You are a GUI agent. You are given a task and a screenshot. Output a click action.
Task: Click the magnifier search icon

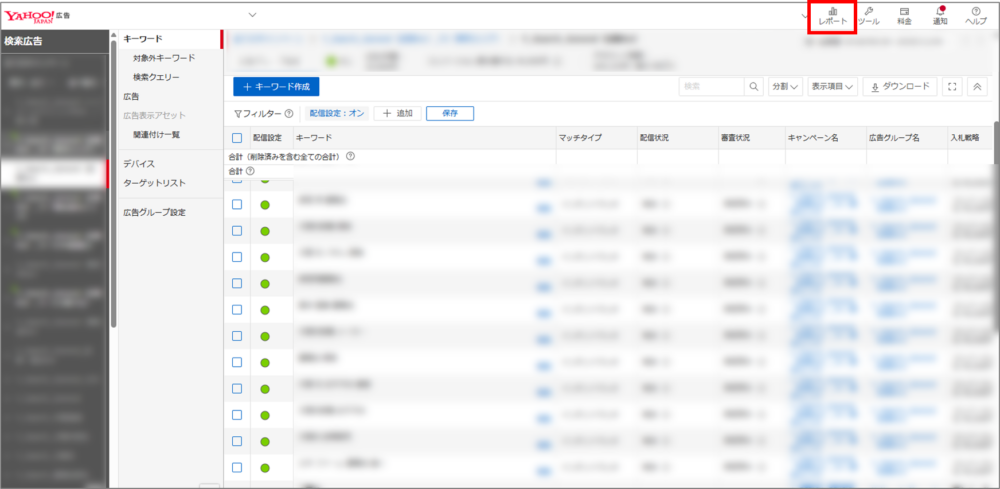(754, 87)
